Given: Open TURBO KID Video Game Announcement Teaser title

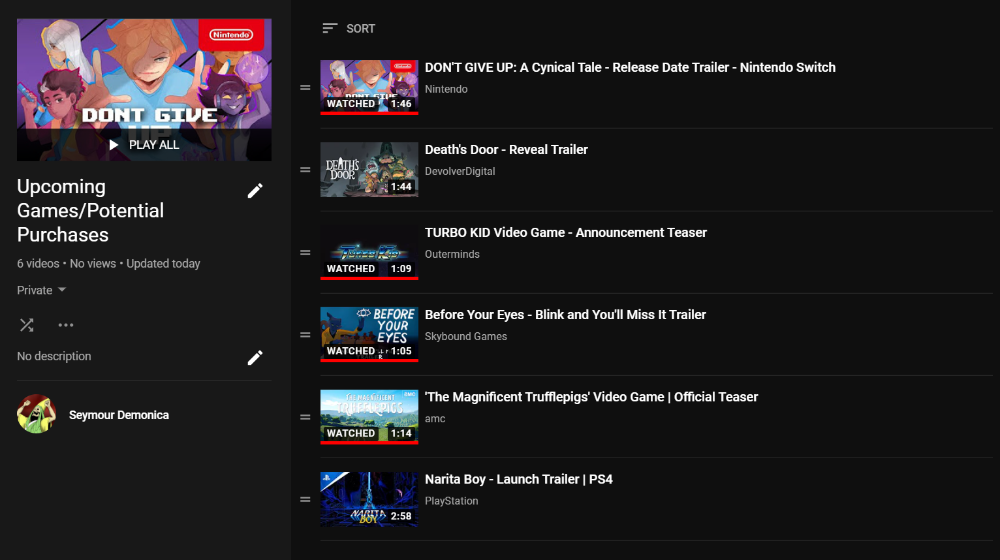Looking at the screenshot, I should tap(566, 233).
